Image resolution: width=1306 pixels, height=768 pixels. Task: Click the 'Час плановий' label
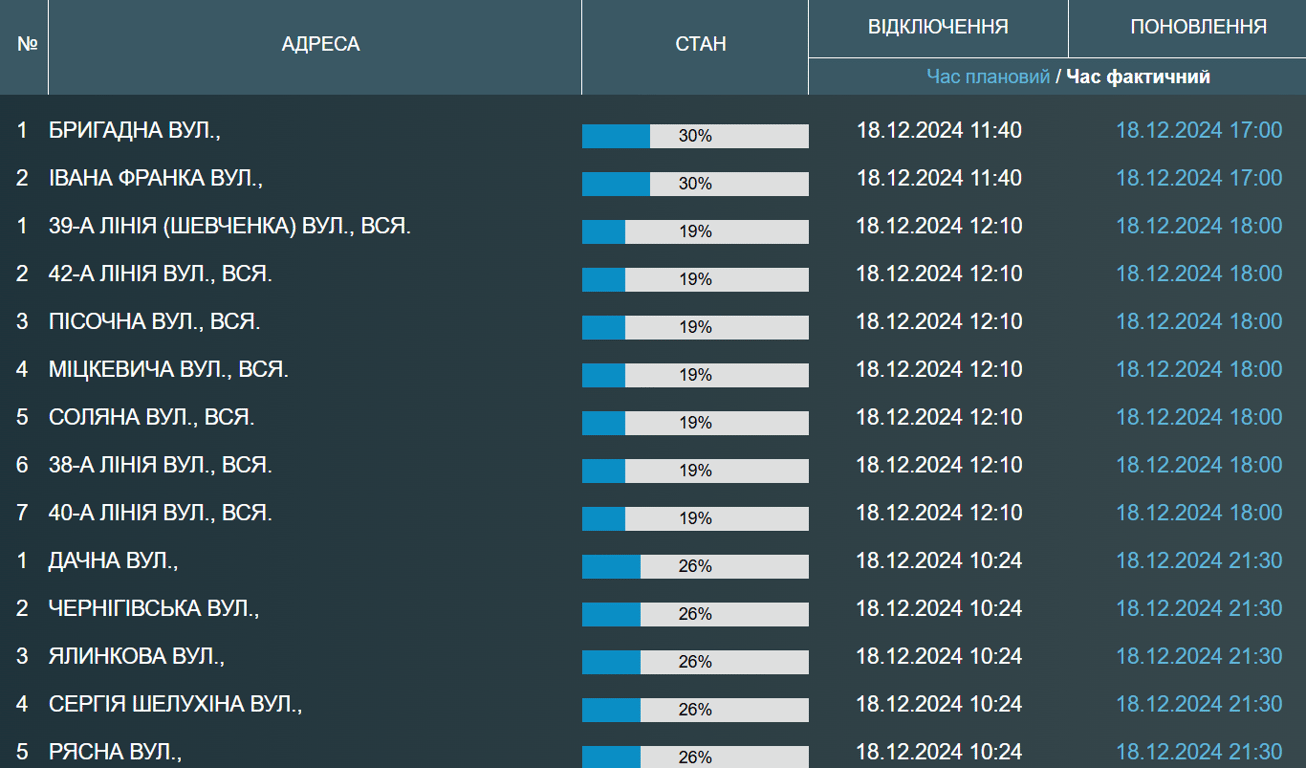click(x=988, y=77)
